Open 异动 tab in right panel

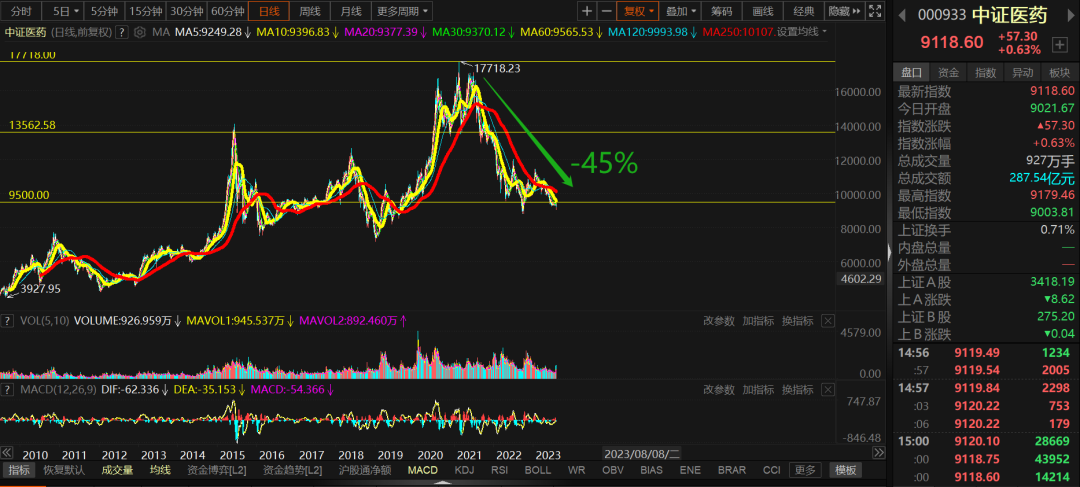[x=1023, y=72]
